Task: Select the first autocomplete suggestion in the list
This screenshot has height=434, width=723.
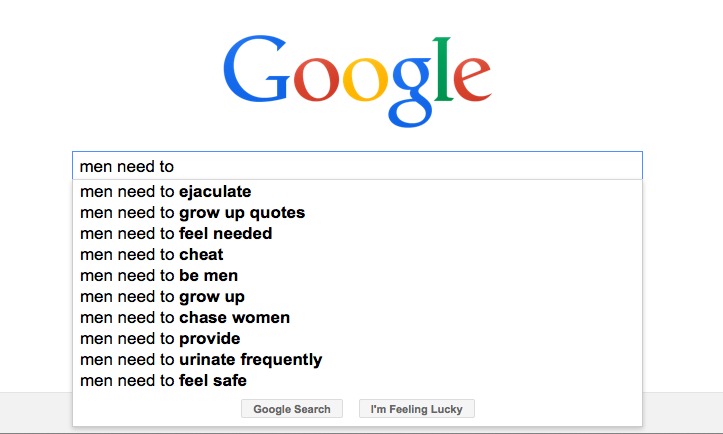Action: click(357, 191)
